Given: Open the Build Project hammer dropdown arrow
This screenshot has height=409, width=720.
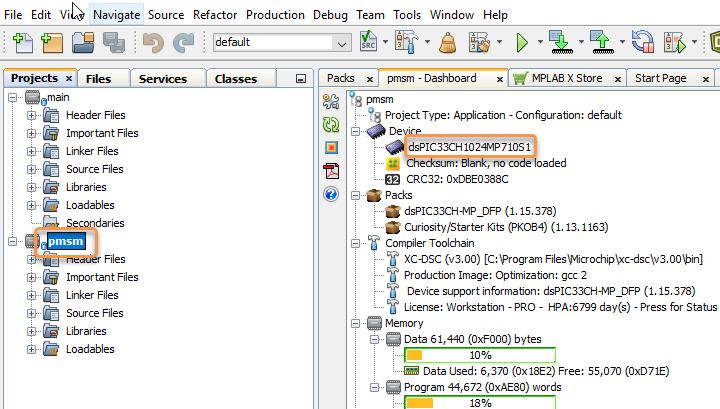Looking at the screenshot, I should [x=427, y=42].
